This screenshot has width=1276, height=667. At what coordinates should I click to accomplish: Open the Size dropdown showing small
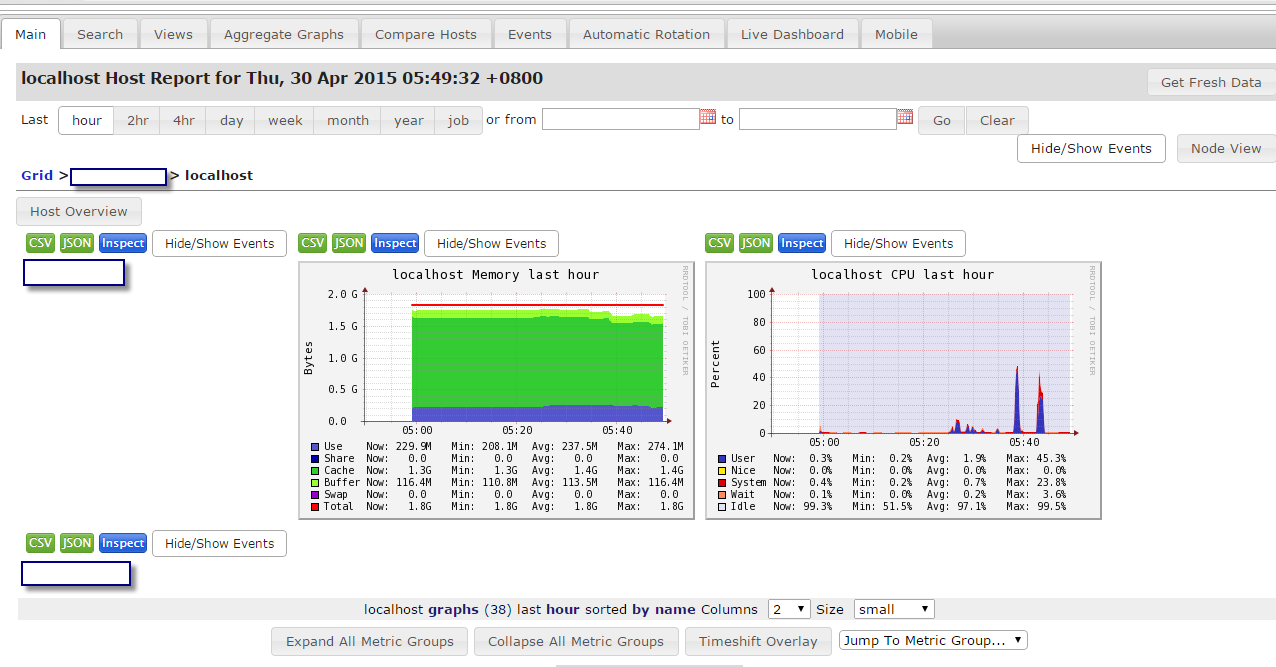coord(894,609)
